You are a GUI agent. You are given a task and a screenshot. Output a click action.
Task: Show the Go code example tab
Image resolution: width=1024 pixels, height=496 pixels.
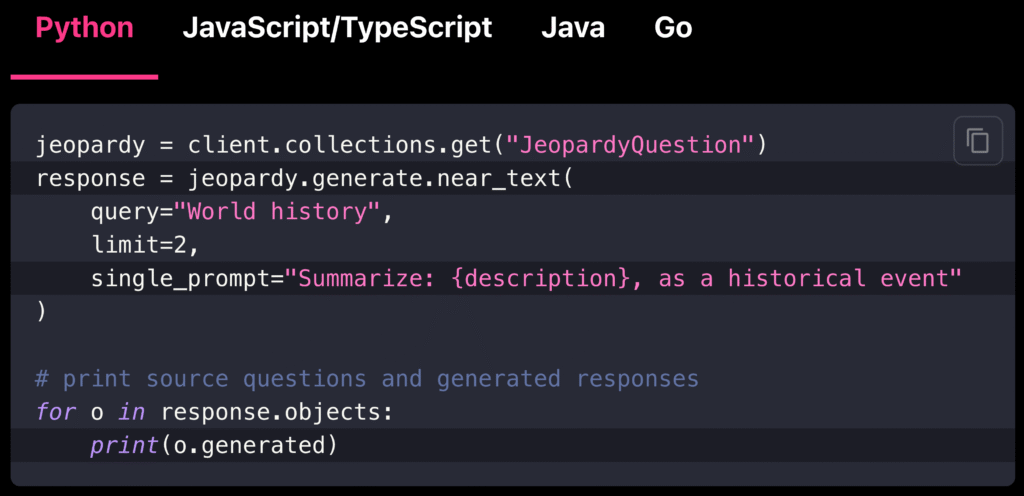pyautogui.click(x=673, y=28)
